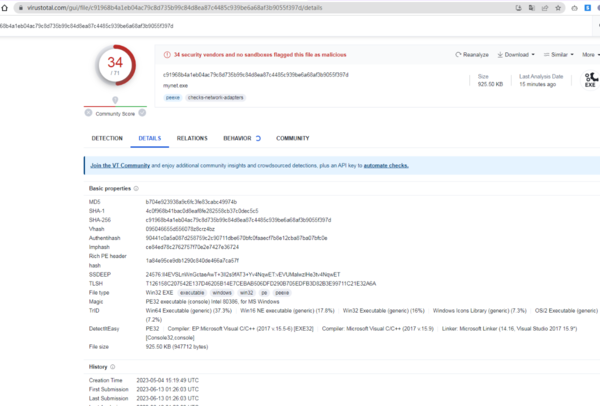Click the EXE file type icon

(x=590, y=80)
